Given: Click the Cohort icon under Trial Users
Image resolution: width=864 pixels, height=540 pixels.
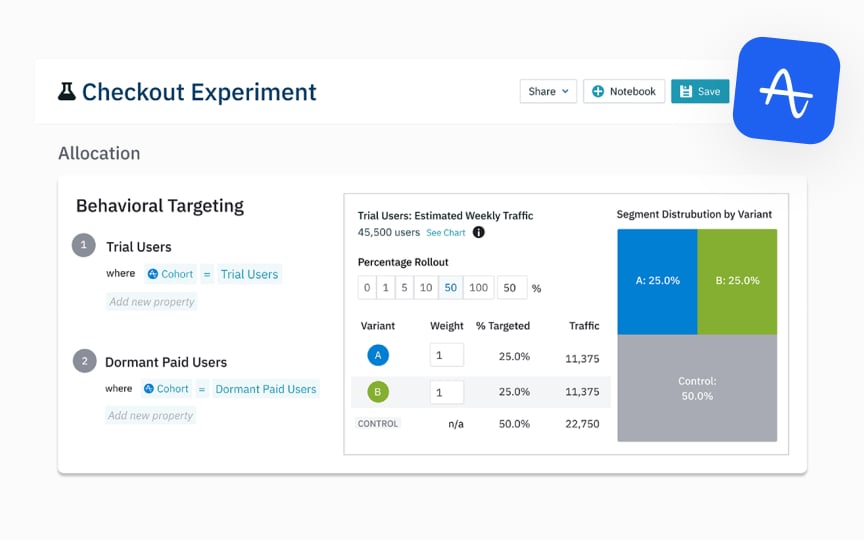Looking at the screenshot, I should point(153,274).
